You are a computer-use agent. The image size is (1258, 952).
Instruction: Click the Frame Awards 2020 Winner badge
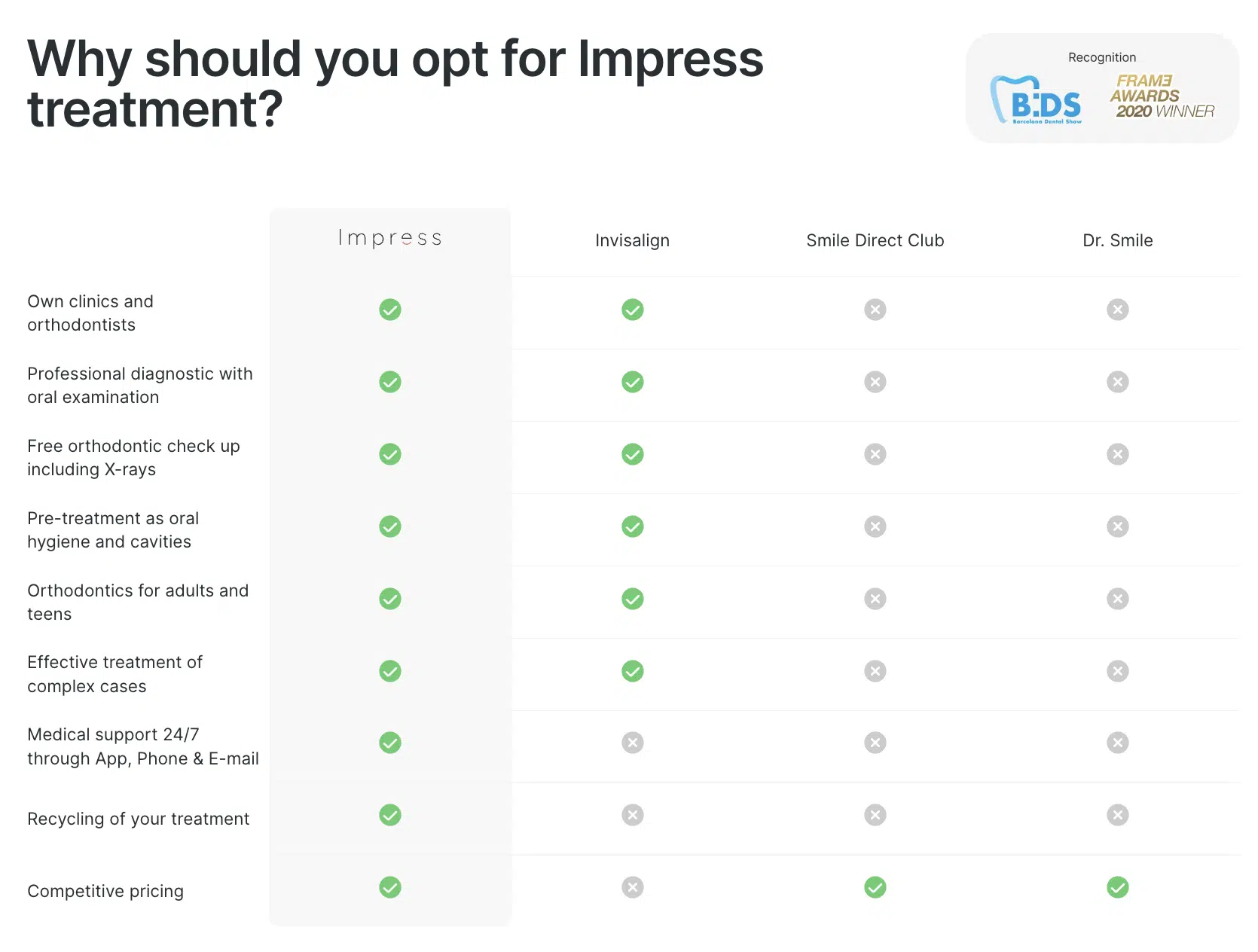1162,96
